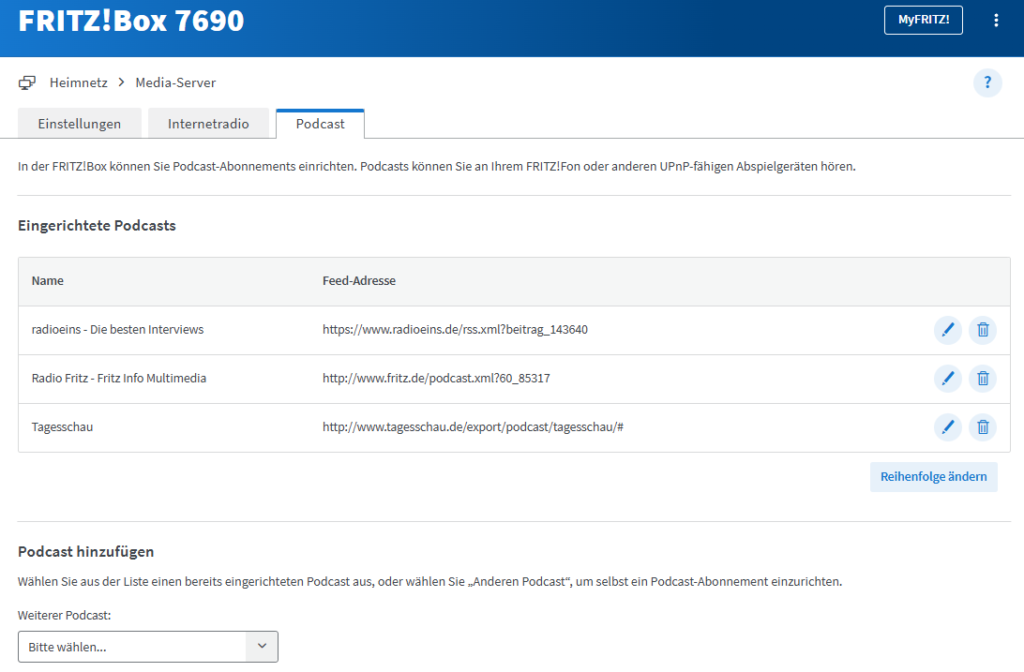This screenshot has height=672, width=1024.
Task: Switch to the Internetradio tab
Action: (x=208, y=124)
